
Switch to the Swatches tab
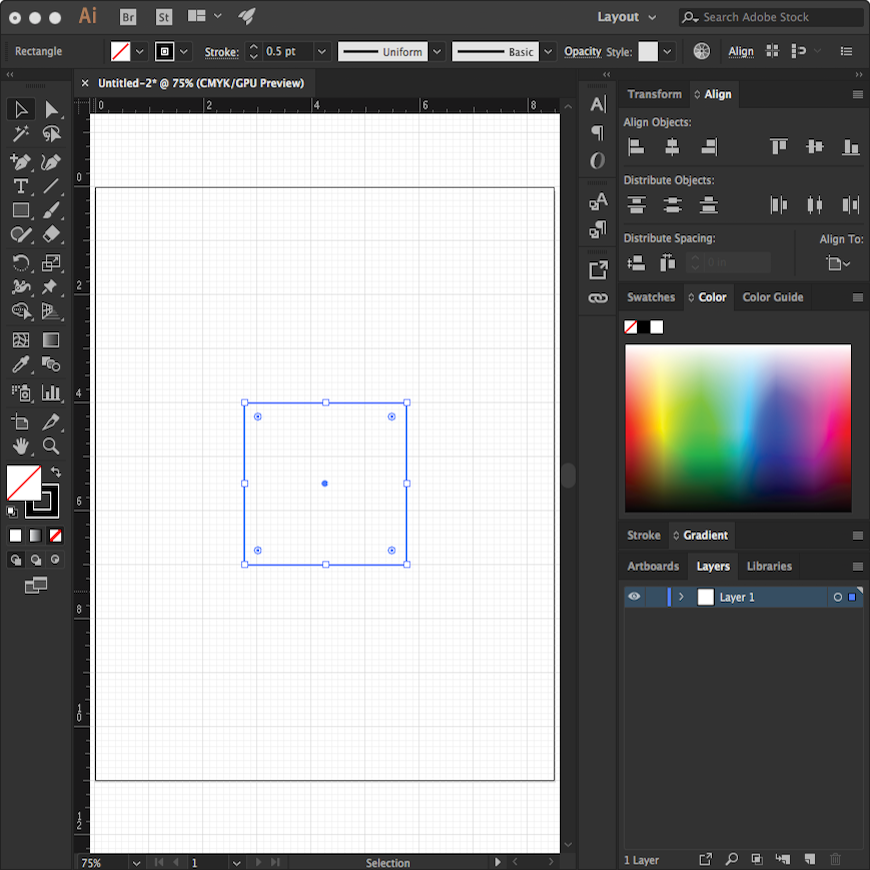(650, 297)
